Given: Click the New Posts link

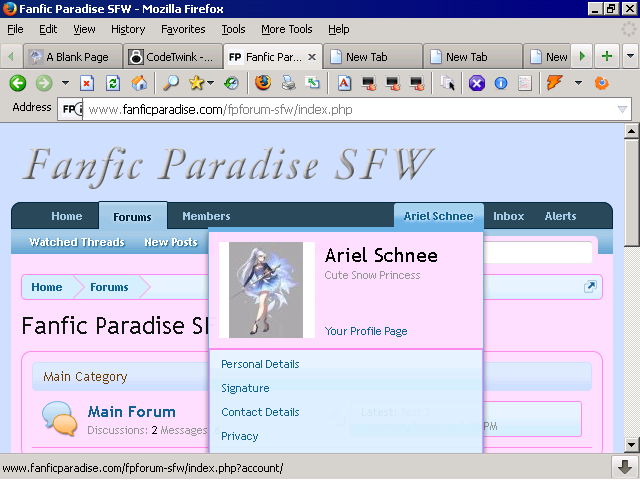Looking at the screenshot, I should [171, 242].
